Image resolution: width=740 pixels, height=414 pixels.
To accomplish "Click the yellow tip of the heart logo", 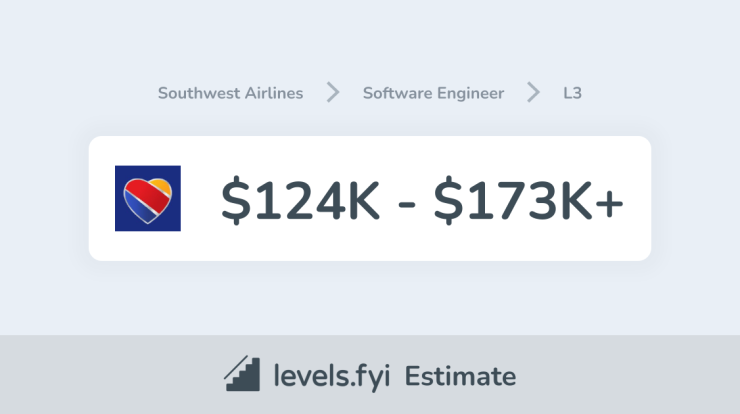I will (x=162, y=187).
